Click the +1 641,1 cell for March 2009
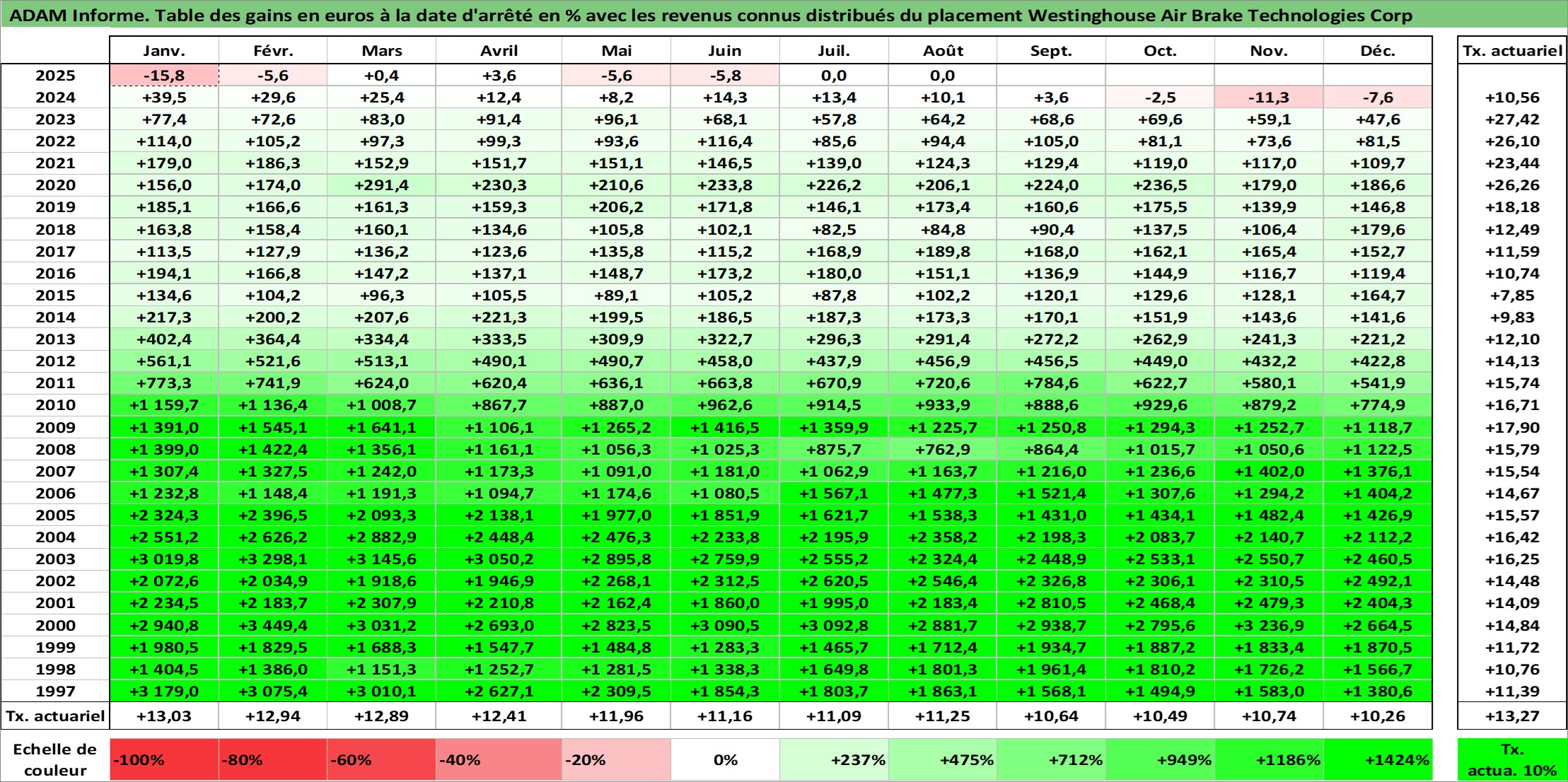This screenshot has height=782, width=1568. [381, 428]
